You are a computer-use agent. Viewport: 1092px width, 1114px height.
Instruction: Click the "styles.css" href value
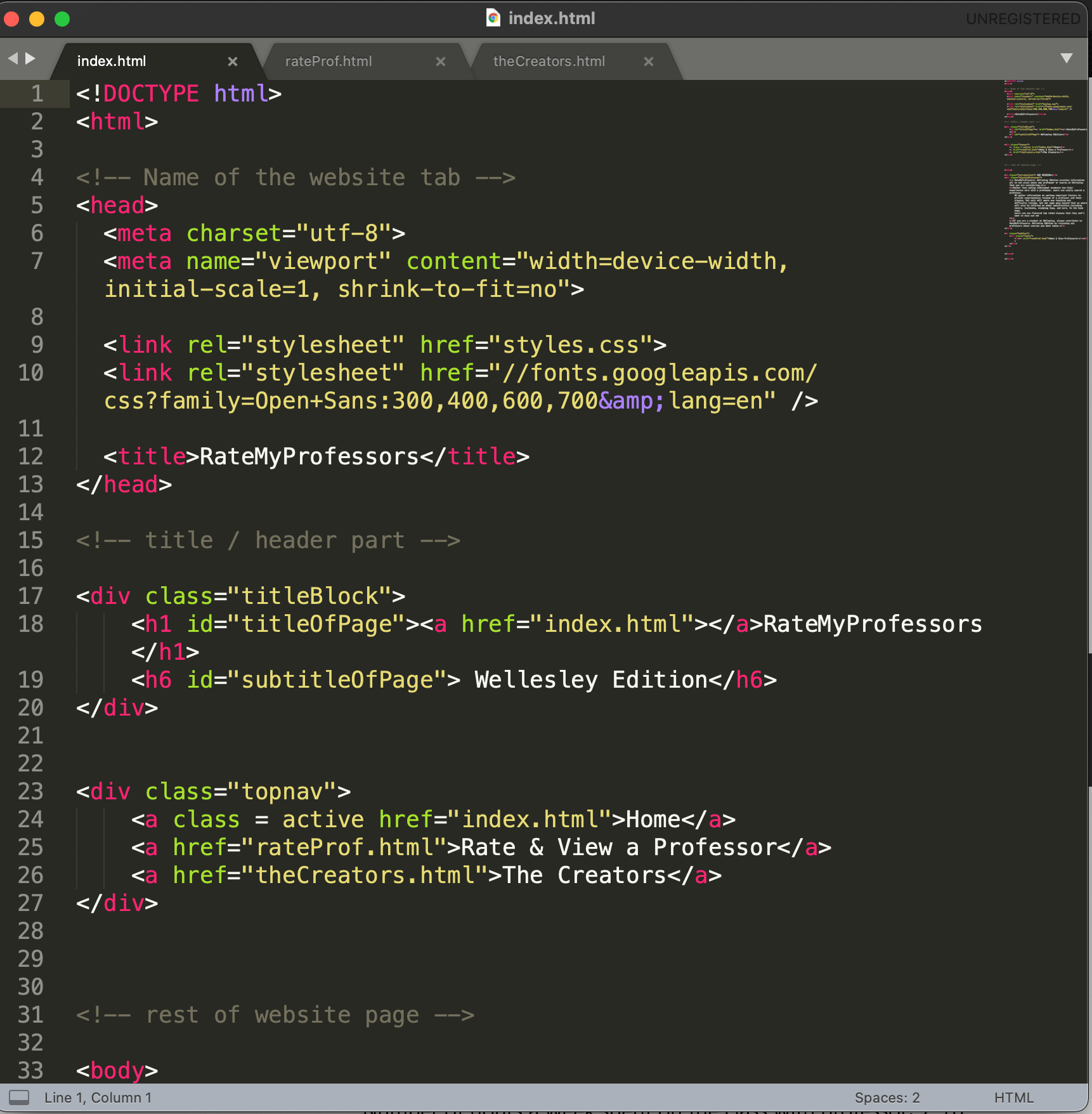[571, 345]
